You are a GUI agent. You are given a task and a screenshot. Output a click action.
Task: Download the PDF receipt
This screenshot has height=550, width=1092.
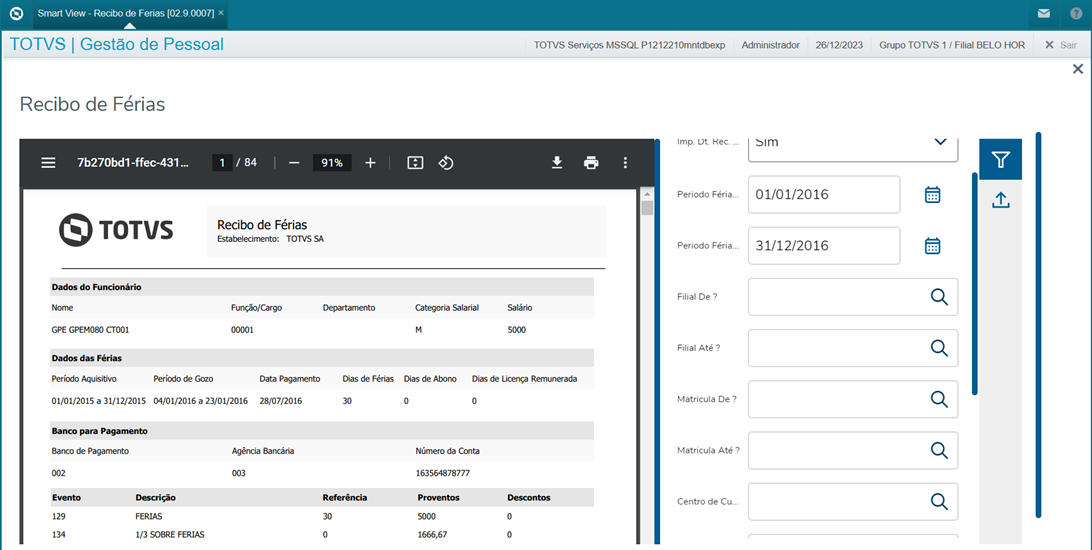click(556, 163)
